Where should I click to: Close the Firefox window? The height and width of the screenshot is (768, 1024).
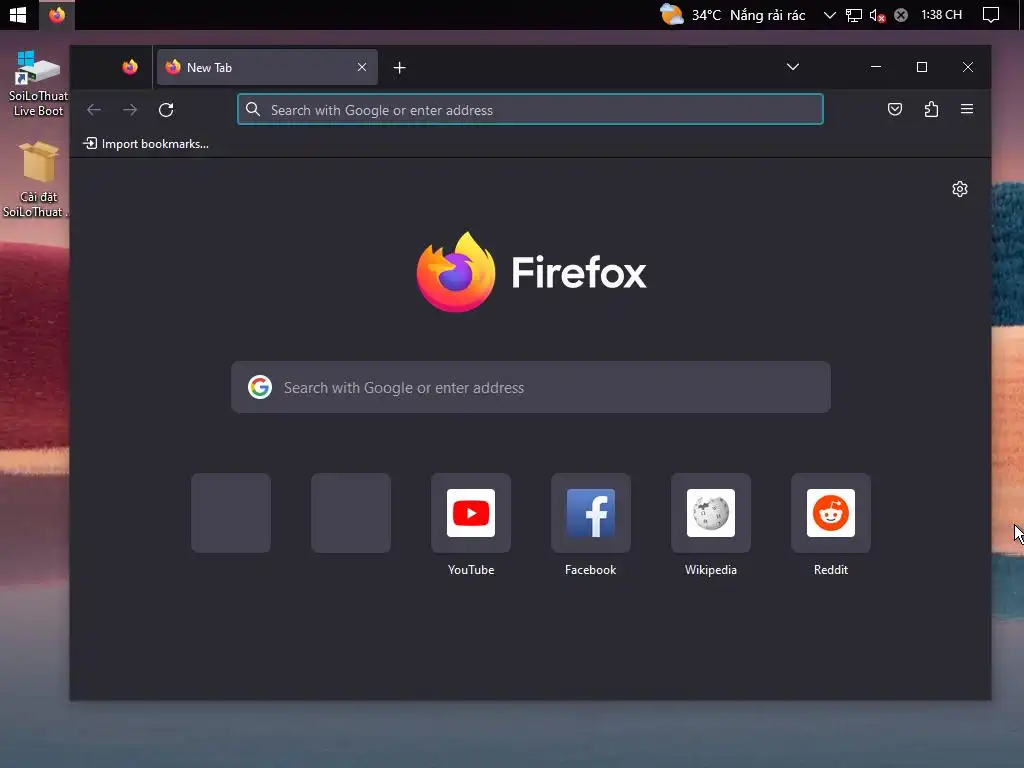coord(968,67)
